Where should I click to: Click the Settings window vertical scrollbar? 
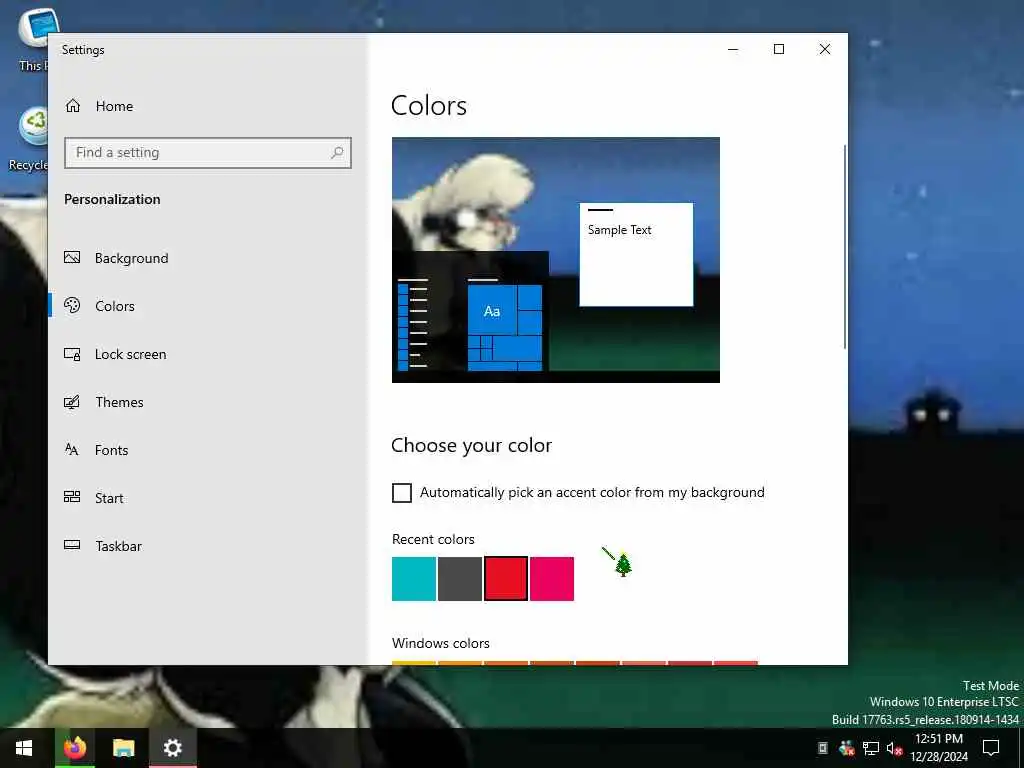pyautogui.click(x=845, y=247)
